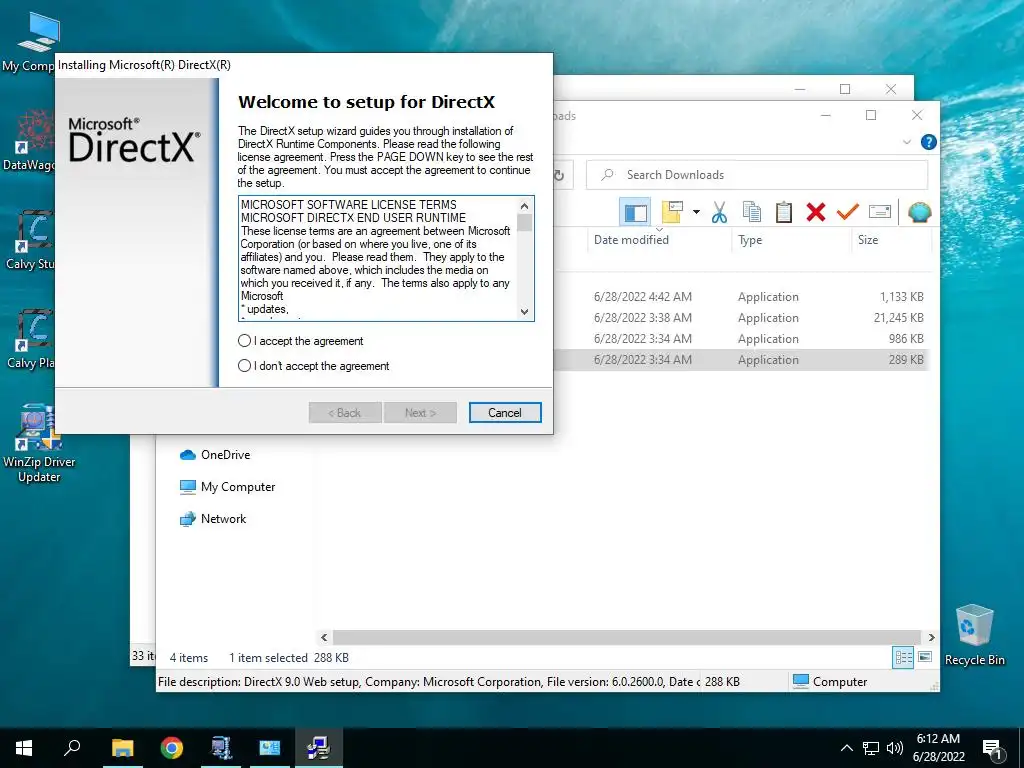1024x768 pixels.
Task: Click the disabled Next button in DirectX setup
Action: click(x=420, y=413)
